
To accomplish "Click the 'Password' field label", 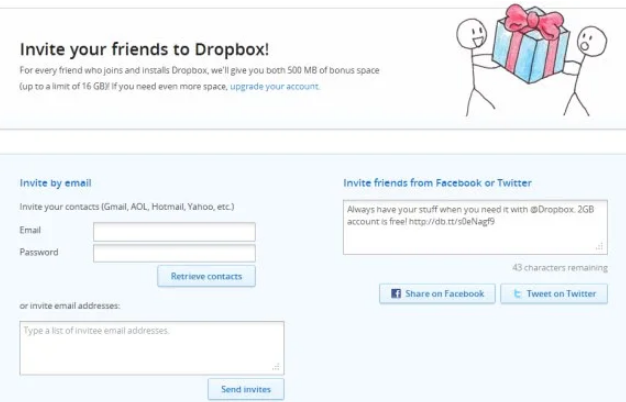I will (39, 252).
